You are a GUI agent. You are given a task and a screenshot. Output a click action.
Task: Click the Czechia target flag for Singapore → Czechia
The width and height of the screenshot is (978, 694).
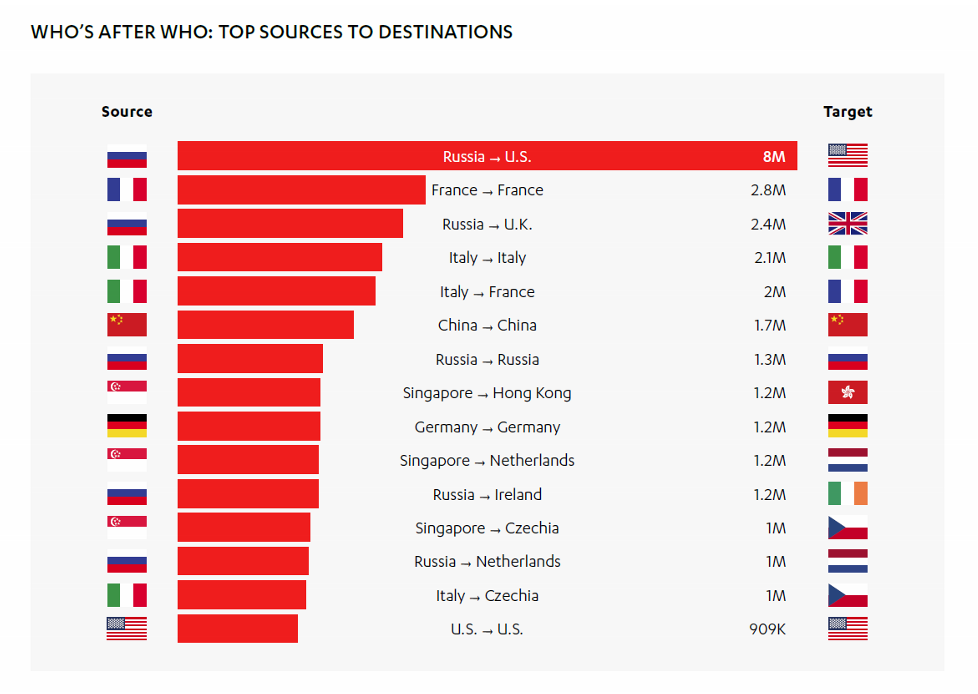[x=847, y=527]
